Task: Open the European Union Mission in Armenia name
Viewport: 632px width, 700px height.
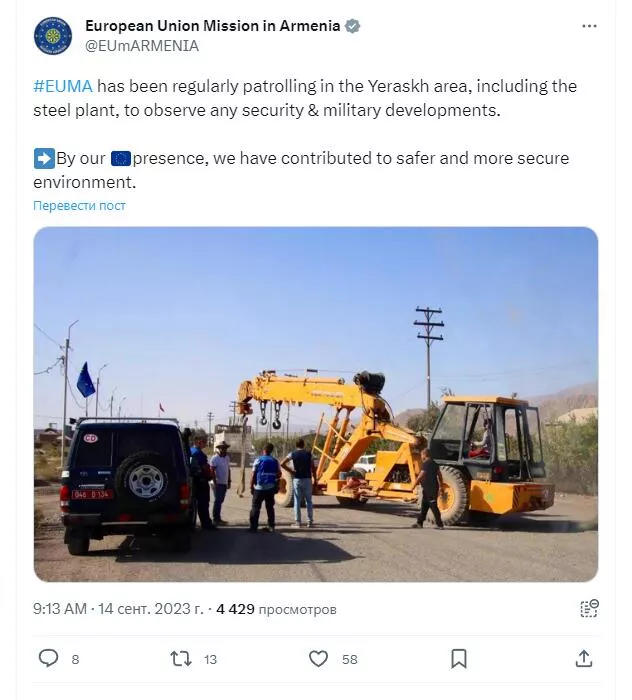Action: tap(212, 26)
